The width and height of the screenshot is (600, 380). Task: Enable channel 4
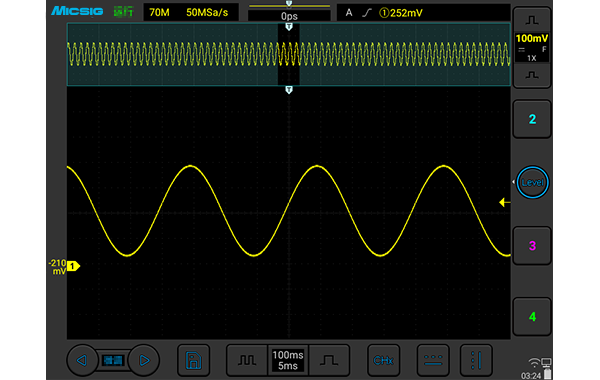[532, 316]
